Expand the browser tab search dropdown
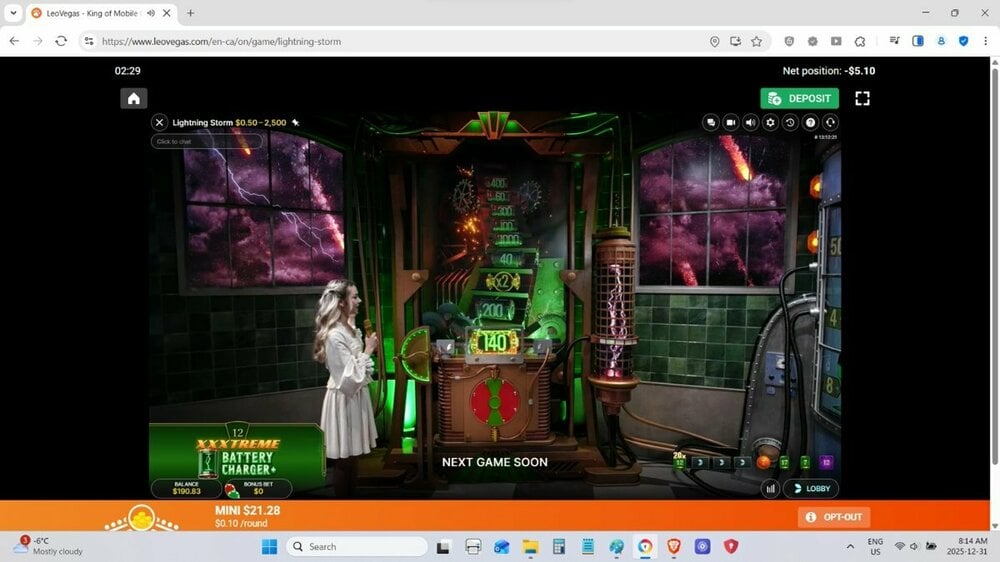Viewport: 1000px width, 562px height. click(13, 13)
